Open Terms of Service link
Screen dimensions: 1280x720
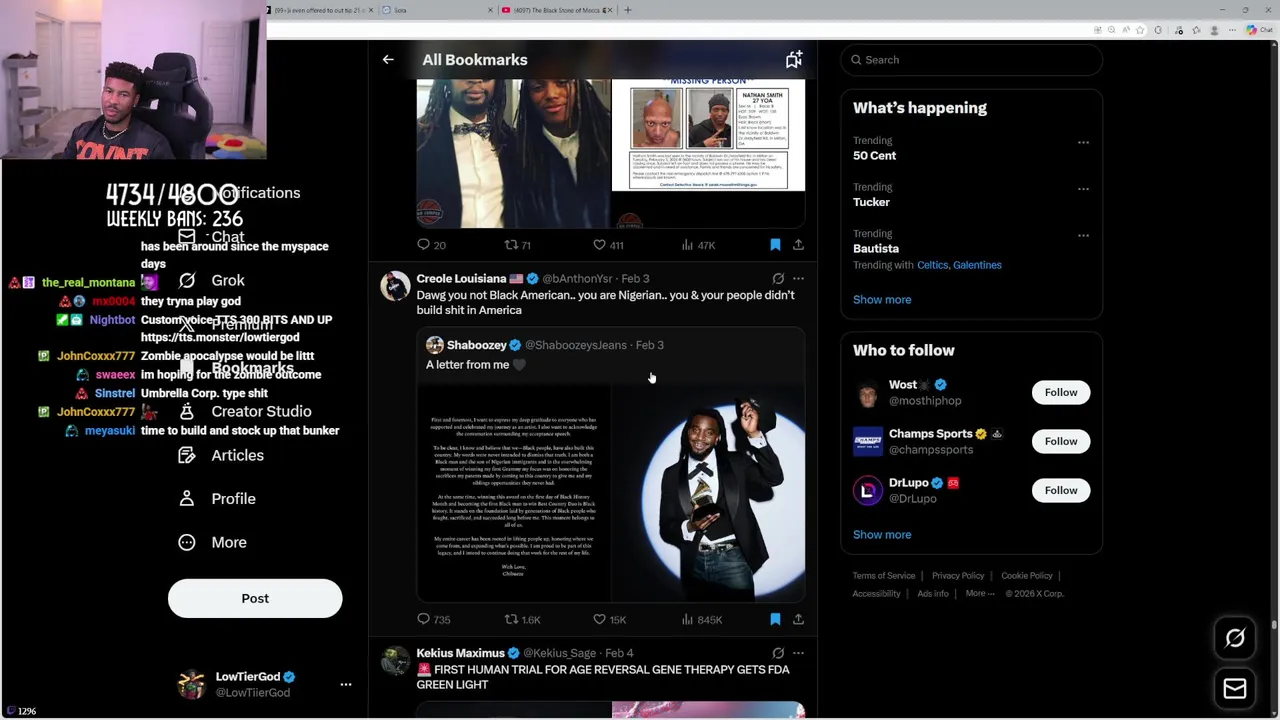[x=884, y=576]
